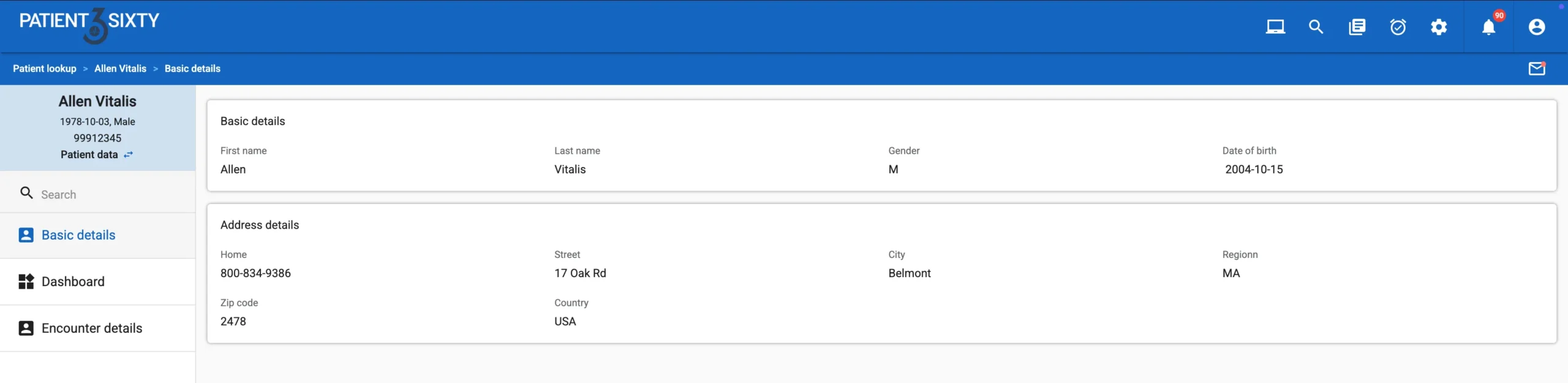The image size is (1568, 383).
Task: Click the Patient 3 Sixty logo
Action: coord(89,25)
